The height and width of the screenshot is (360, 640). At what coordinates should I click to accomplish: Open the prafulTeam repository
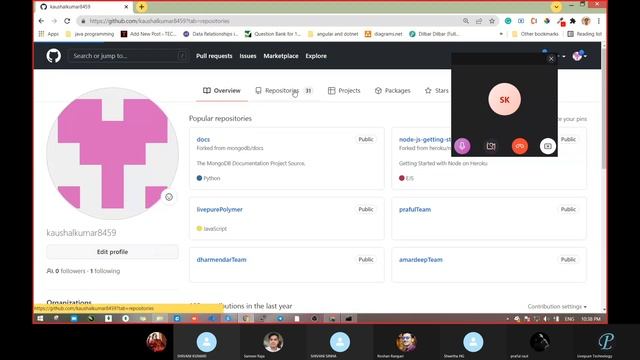(415, 209)
